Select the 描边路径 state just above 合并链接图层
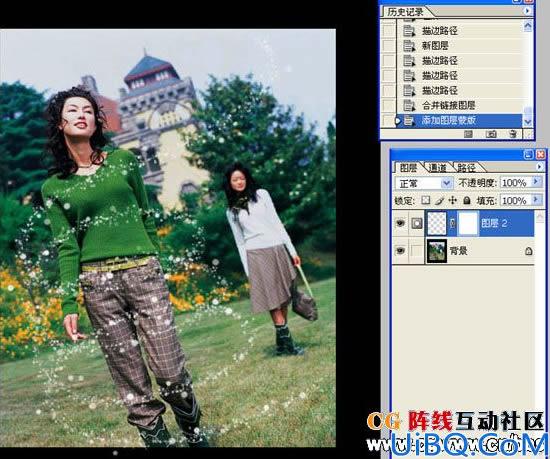 click(x=440, y=90)
